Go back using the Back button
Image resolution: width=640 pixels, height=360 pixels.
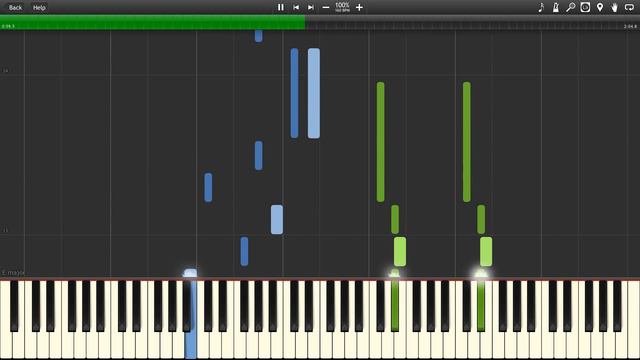tap(16, 7)
